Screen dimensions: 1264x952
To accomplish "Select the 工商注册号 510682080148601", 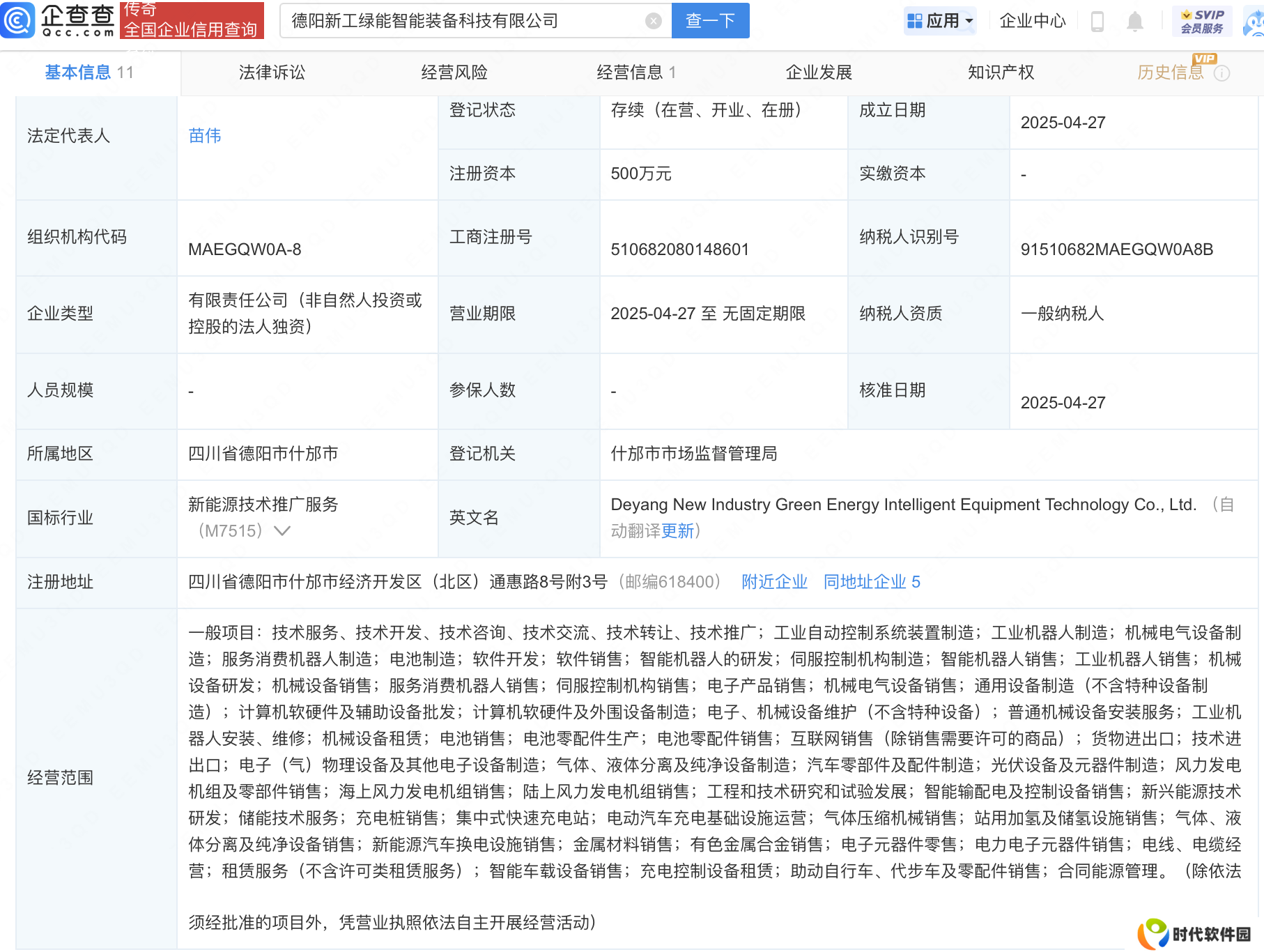I will (679, 249).
